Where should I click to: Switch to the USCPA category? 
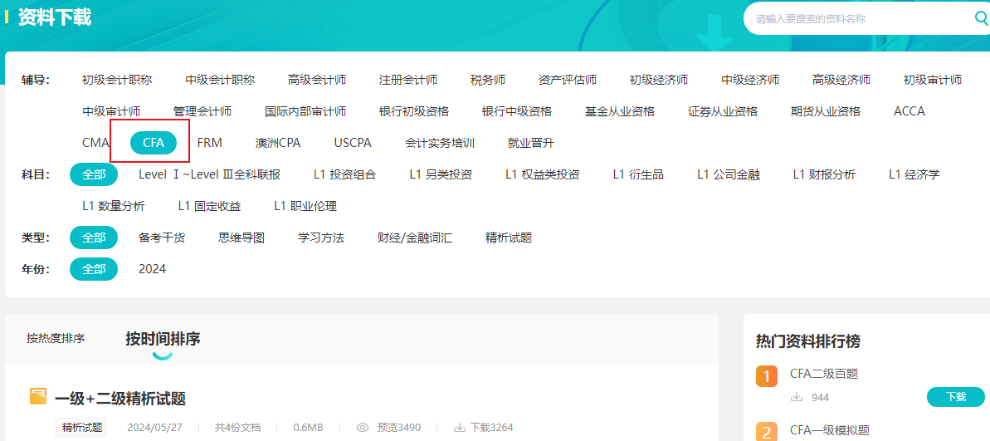coord(352,143)
